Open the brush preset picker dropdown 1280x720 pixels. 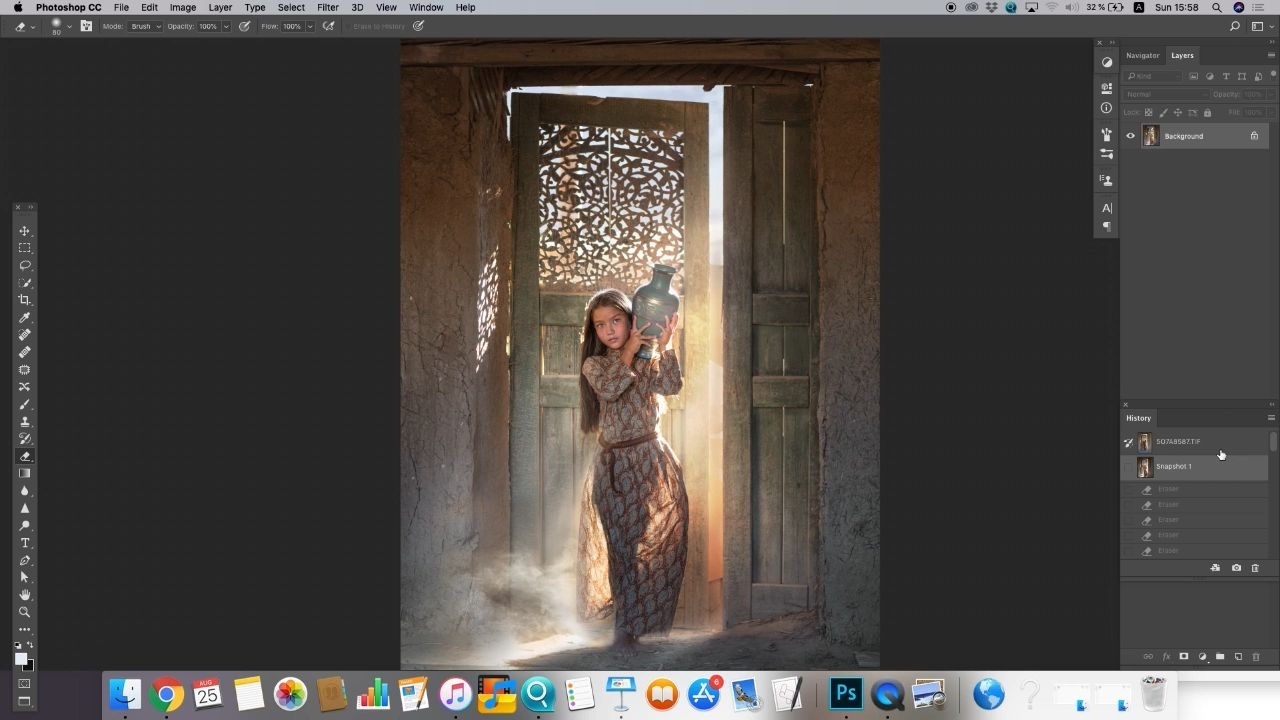tap(69, 26)
